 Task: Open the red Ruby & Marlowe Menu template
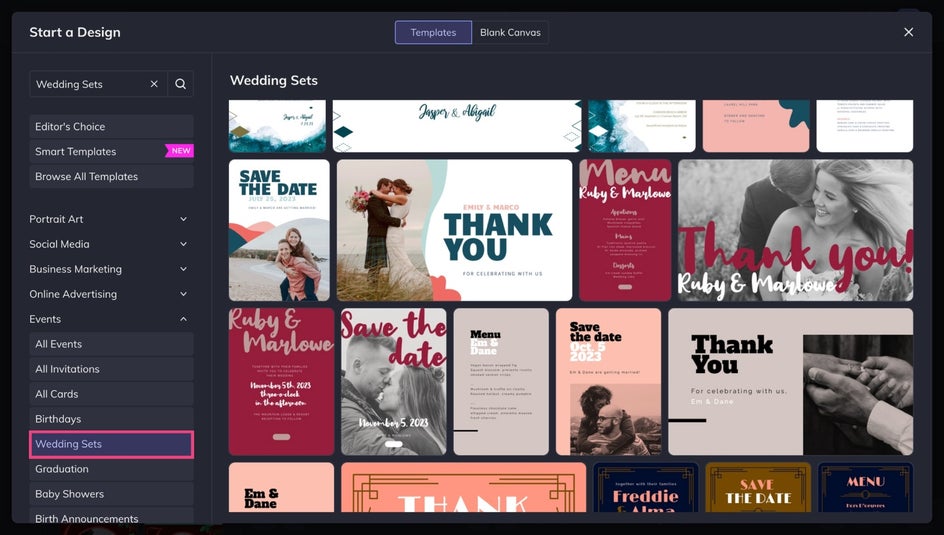[x=625, y=230]
